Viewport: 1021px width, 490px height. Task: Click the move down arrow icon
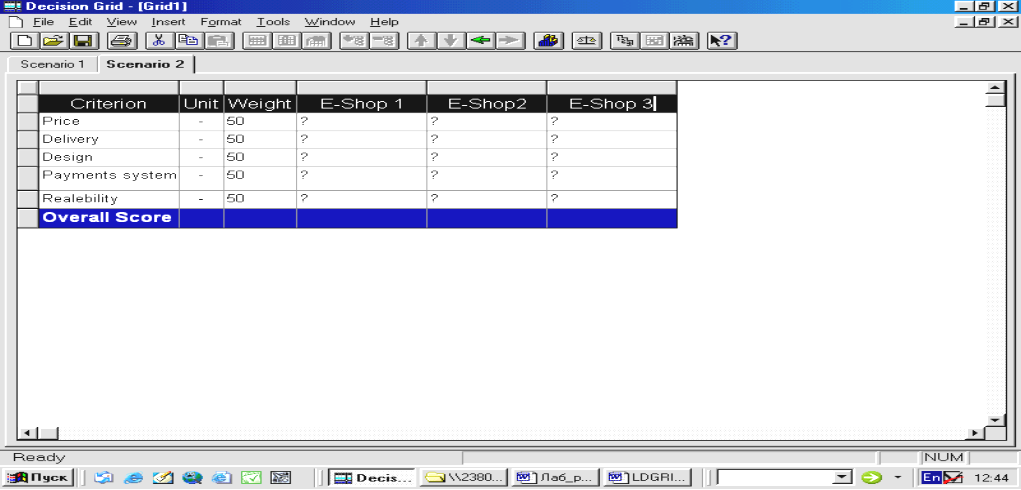pos(451,41)
